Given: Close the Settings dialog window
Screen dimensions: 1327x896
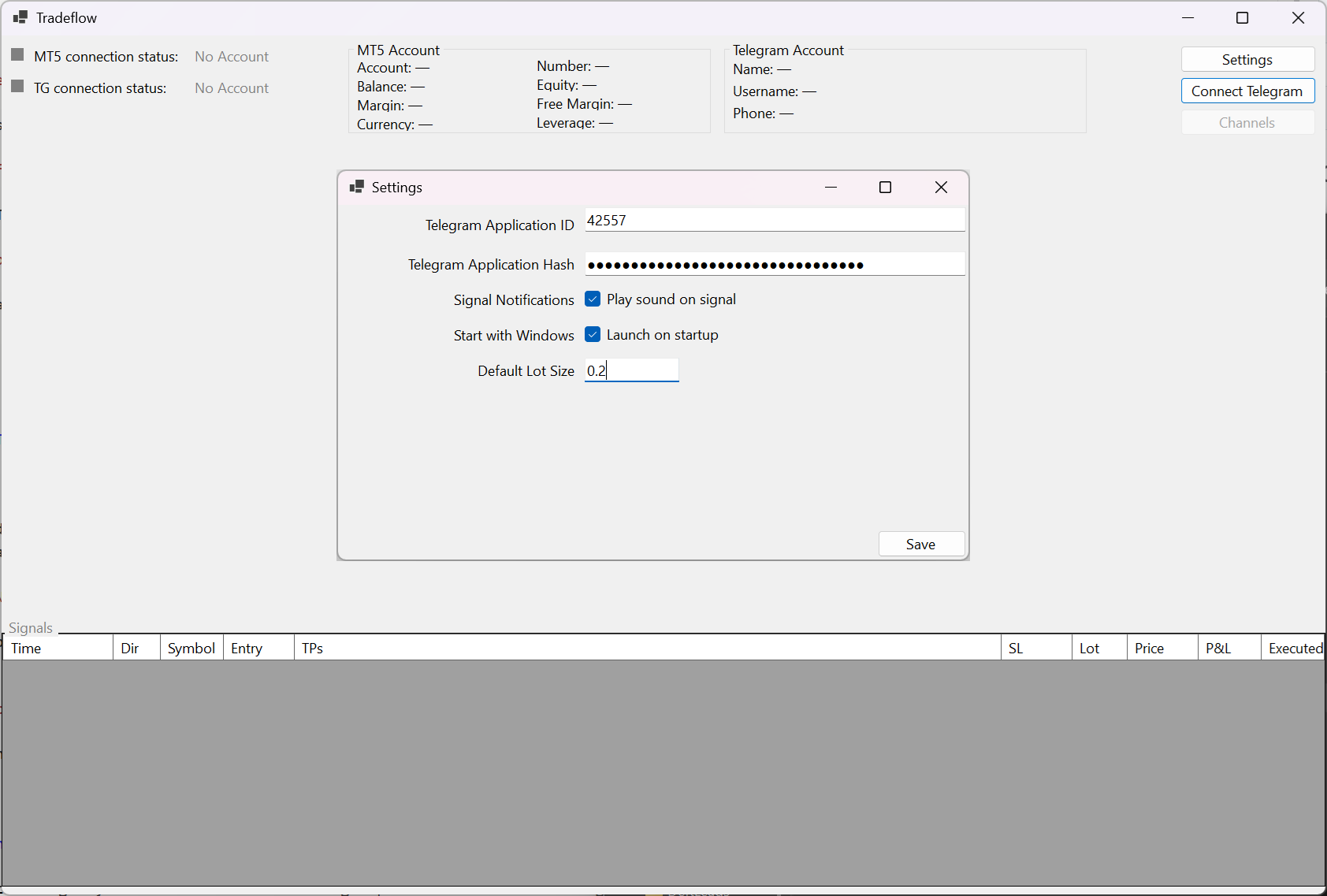Looking at the screenshot, I should pos(941,187).
